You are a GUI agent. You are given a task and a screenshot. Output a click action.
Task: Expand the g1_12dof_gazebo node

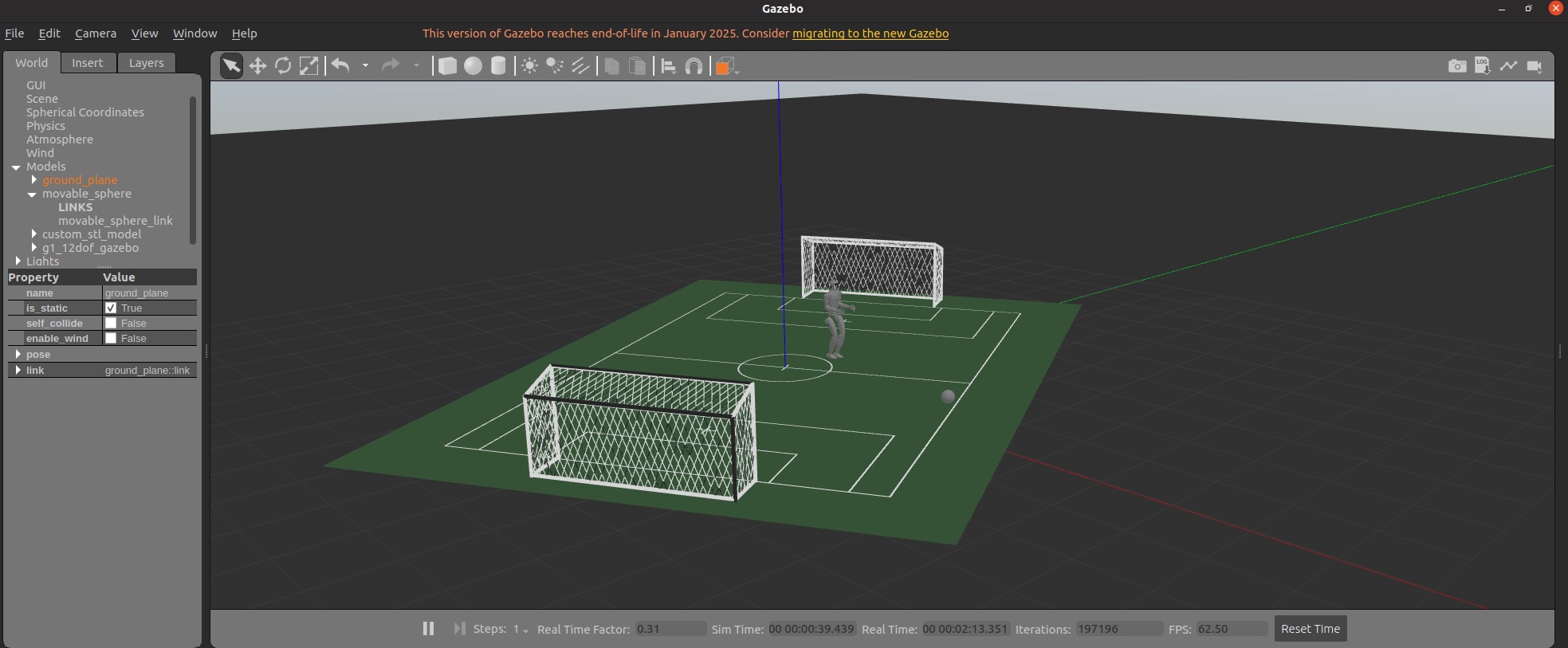pyautogui.click(x=34, y=248)
